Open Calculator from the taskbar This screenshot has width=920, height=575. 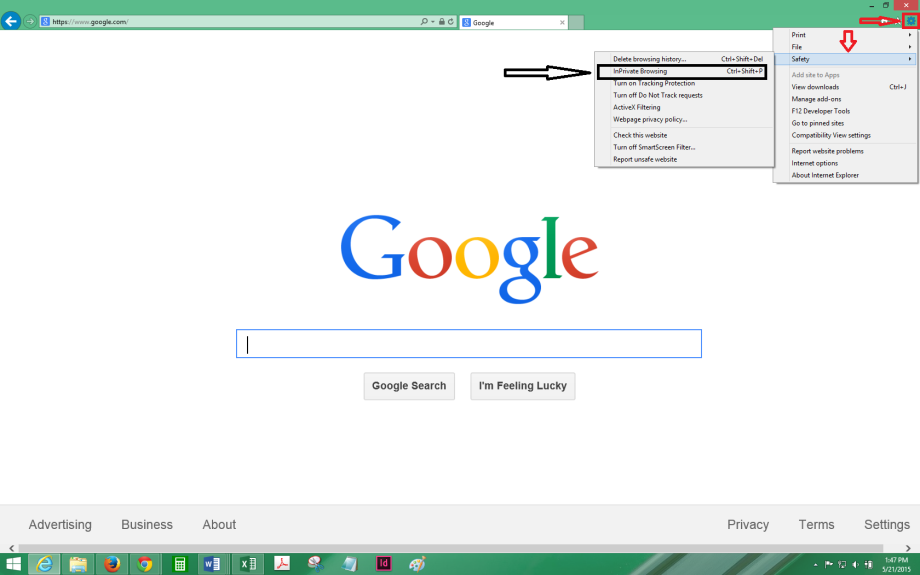(180, 564)
